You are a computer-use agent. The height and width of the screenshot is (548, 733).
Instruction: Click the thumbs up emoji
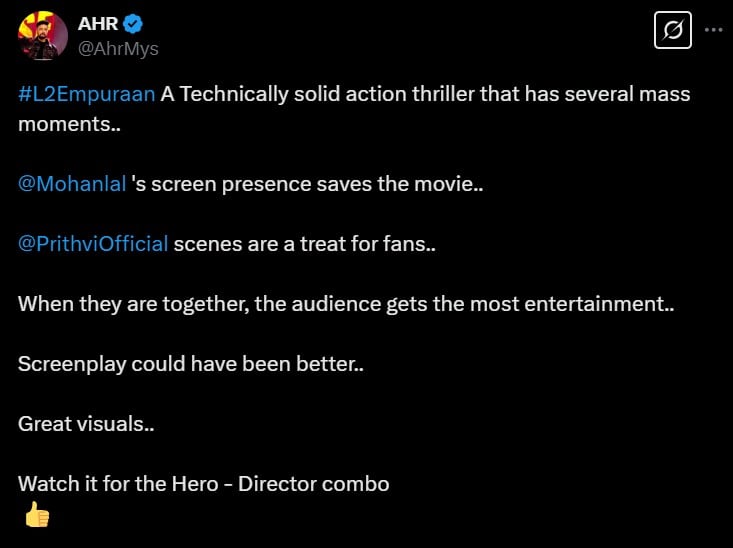pyautogui.click(x=37, y=515)
